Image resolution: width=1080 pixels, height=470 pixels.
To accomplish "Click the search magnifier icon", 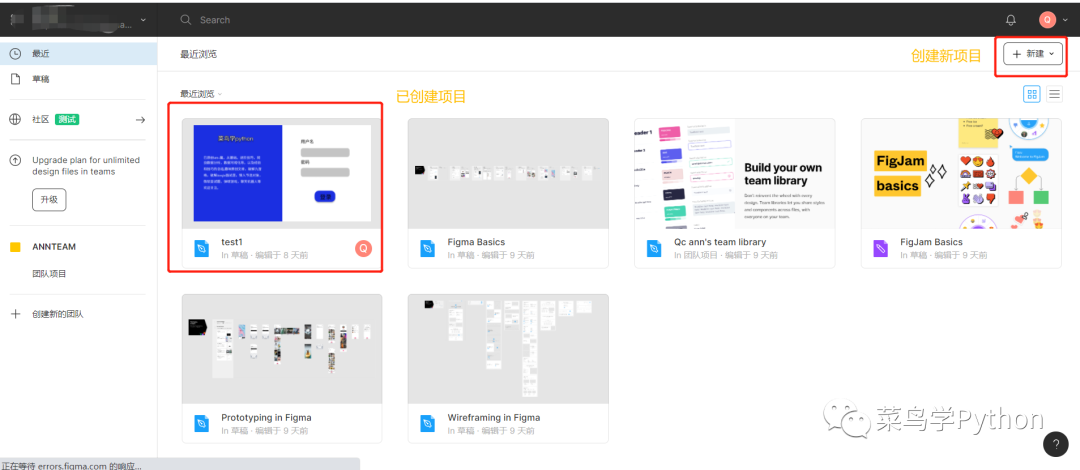I will click(185, 20).
